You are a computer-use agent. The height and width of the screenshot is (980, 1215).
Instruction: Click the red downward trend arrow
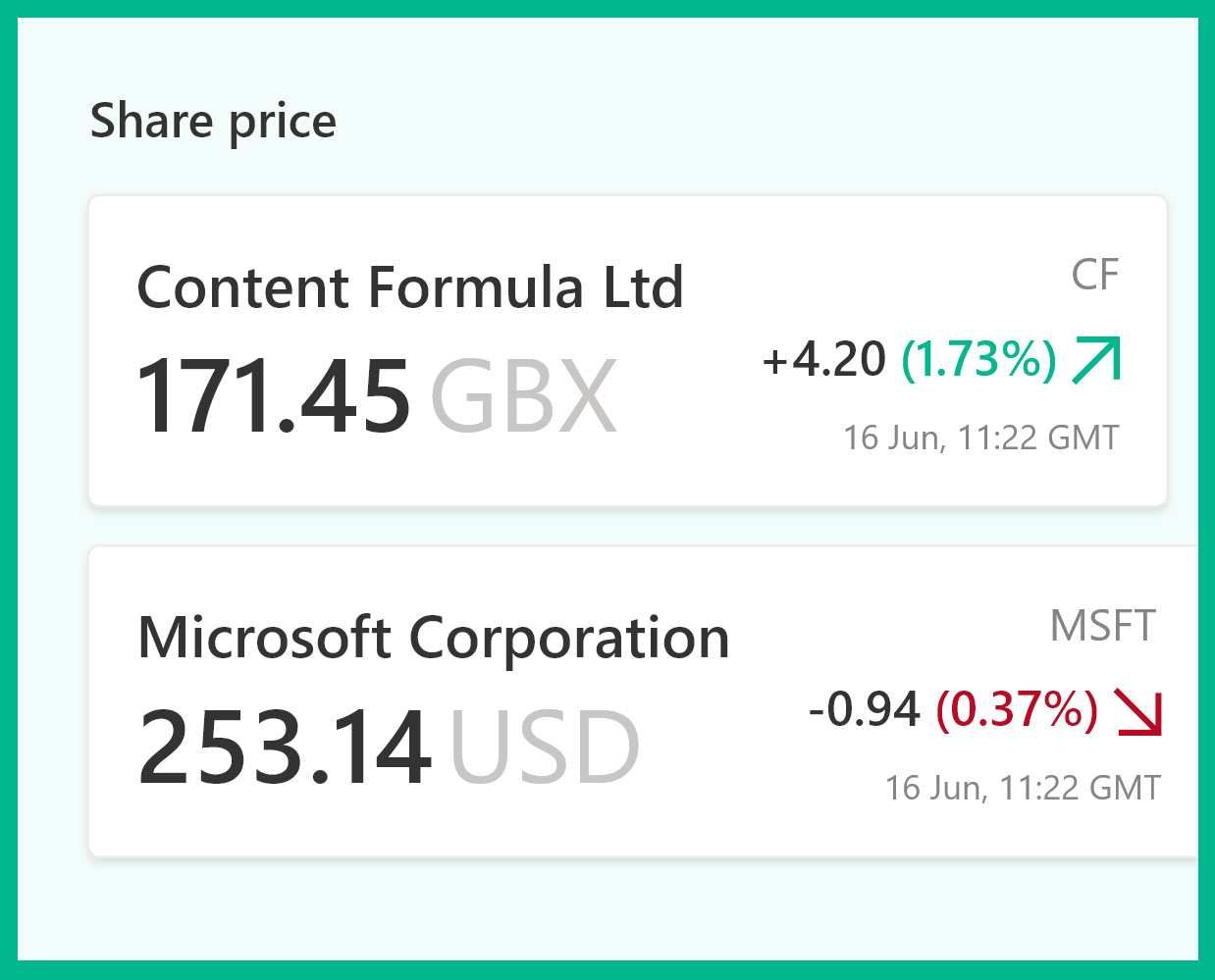[1138, 710]
